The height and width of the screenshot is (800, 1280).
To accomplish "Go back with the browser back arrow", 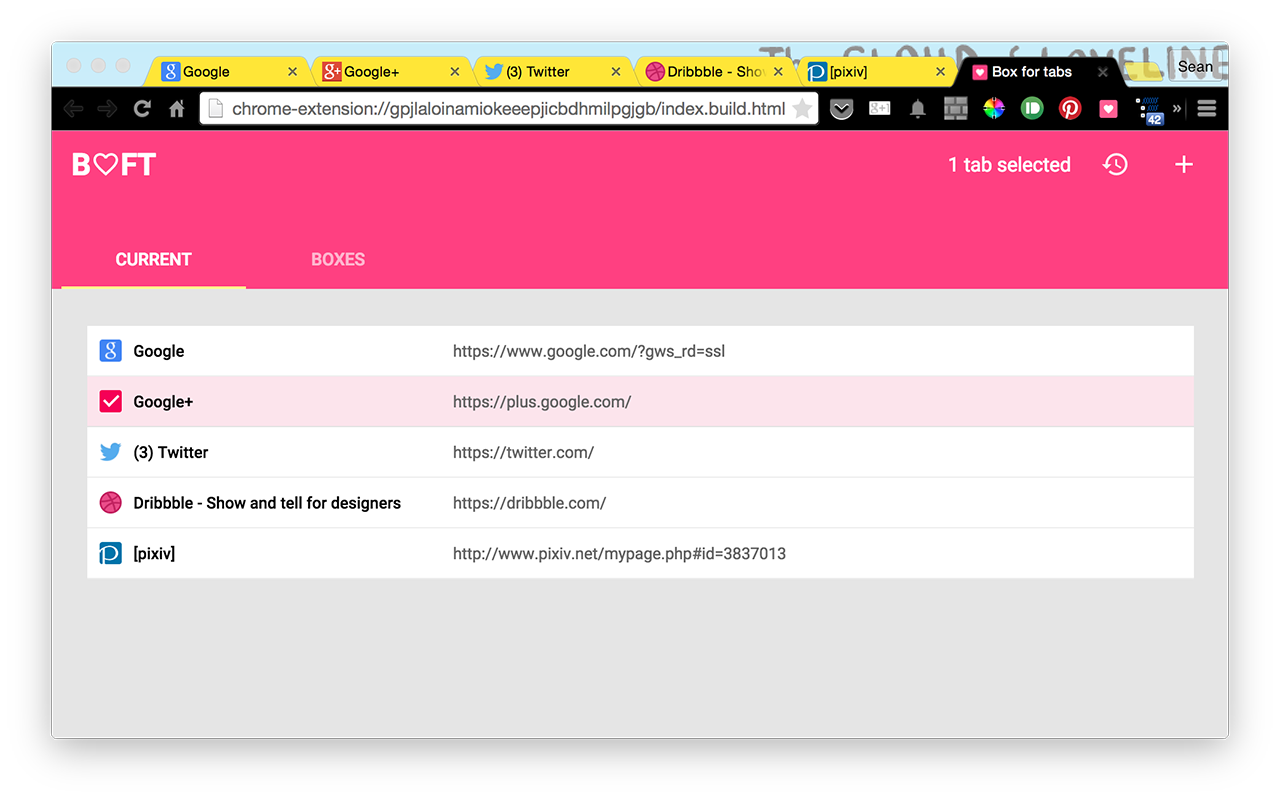I will (x=73, y=109).
